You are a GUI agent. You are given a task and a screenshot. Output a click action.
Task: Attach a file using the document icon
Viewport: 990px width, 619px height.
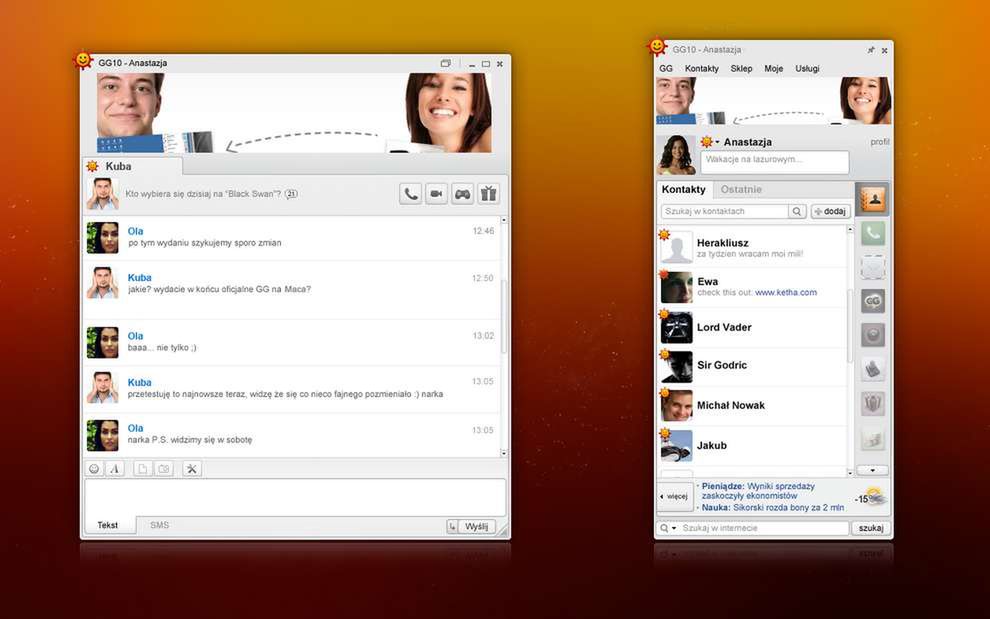click(143, 469)
